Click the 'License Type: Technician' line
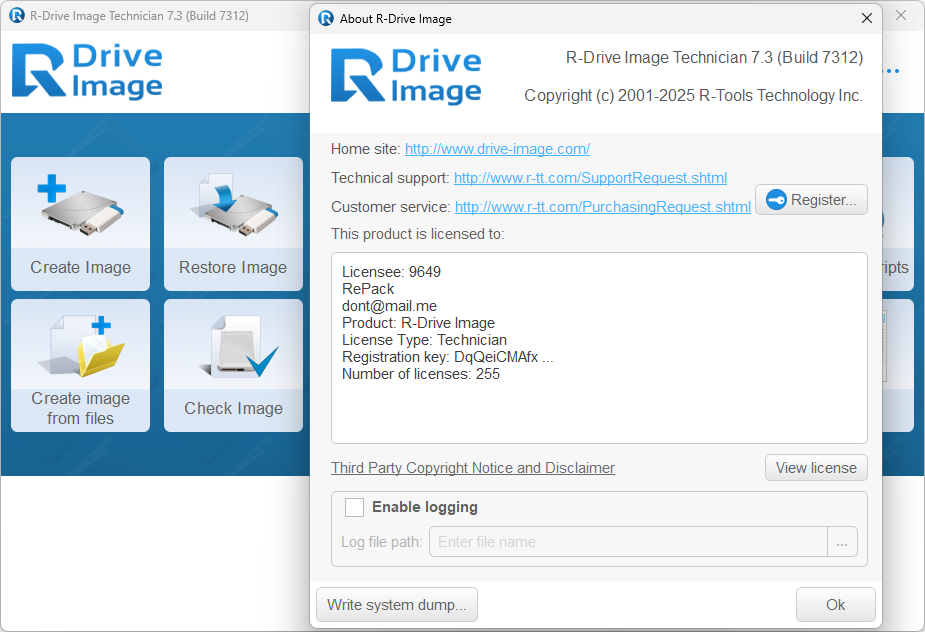The width and height of the screenshot is (925, 632). pyautogui.click(x=424, y=340)
